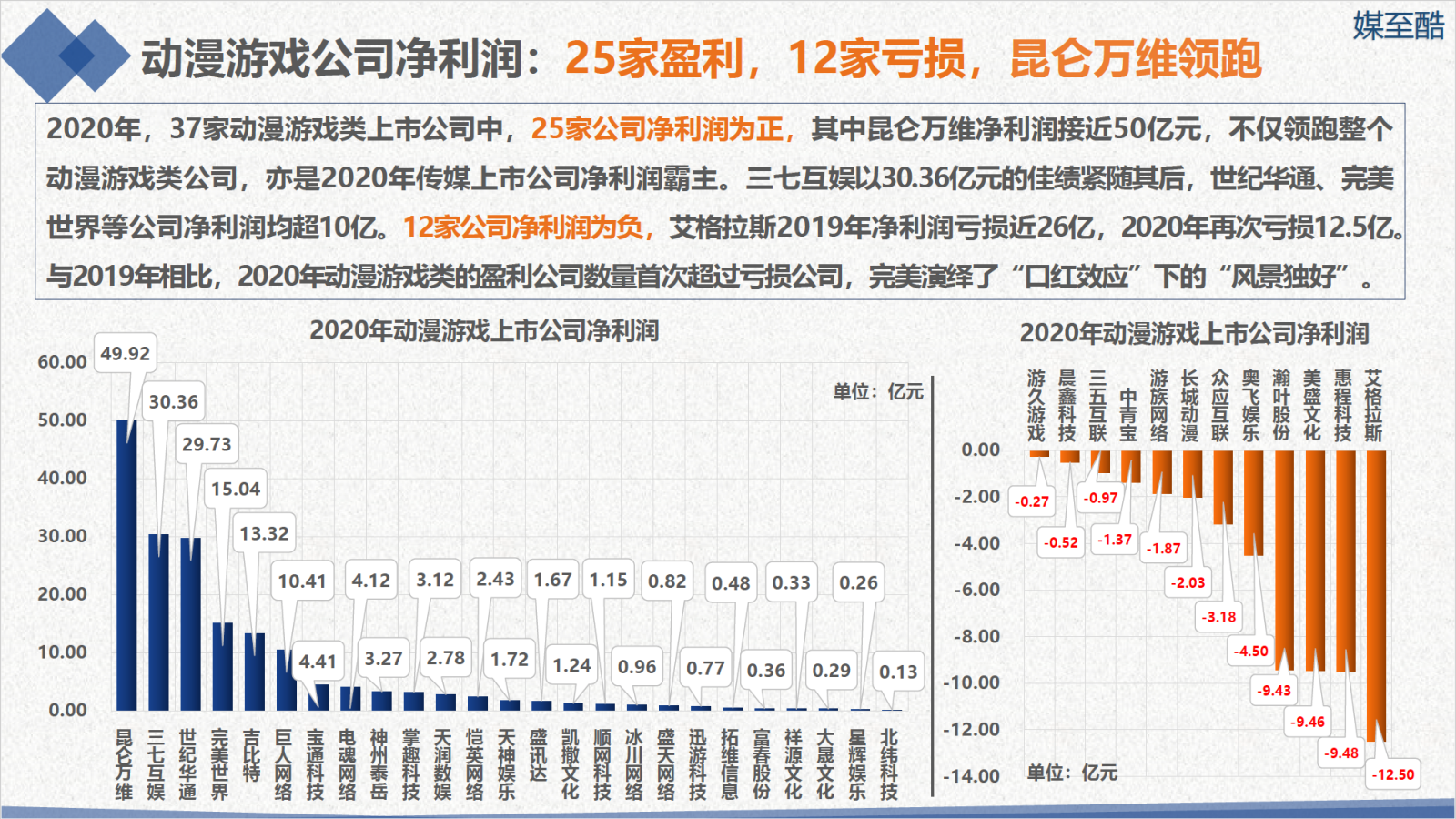
Task: Select the blue bar for 三七互娱
Action: pos(158,622)
